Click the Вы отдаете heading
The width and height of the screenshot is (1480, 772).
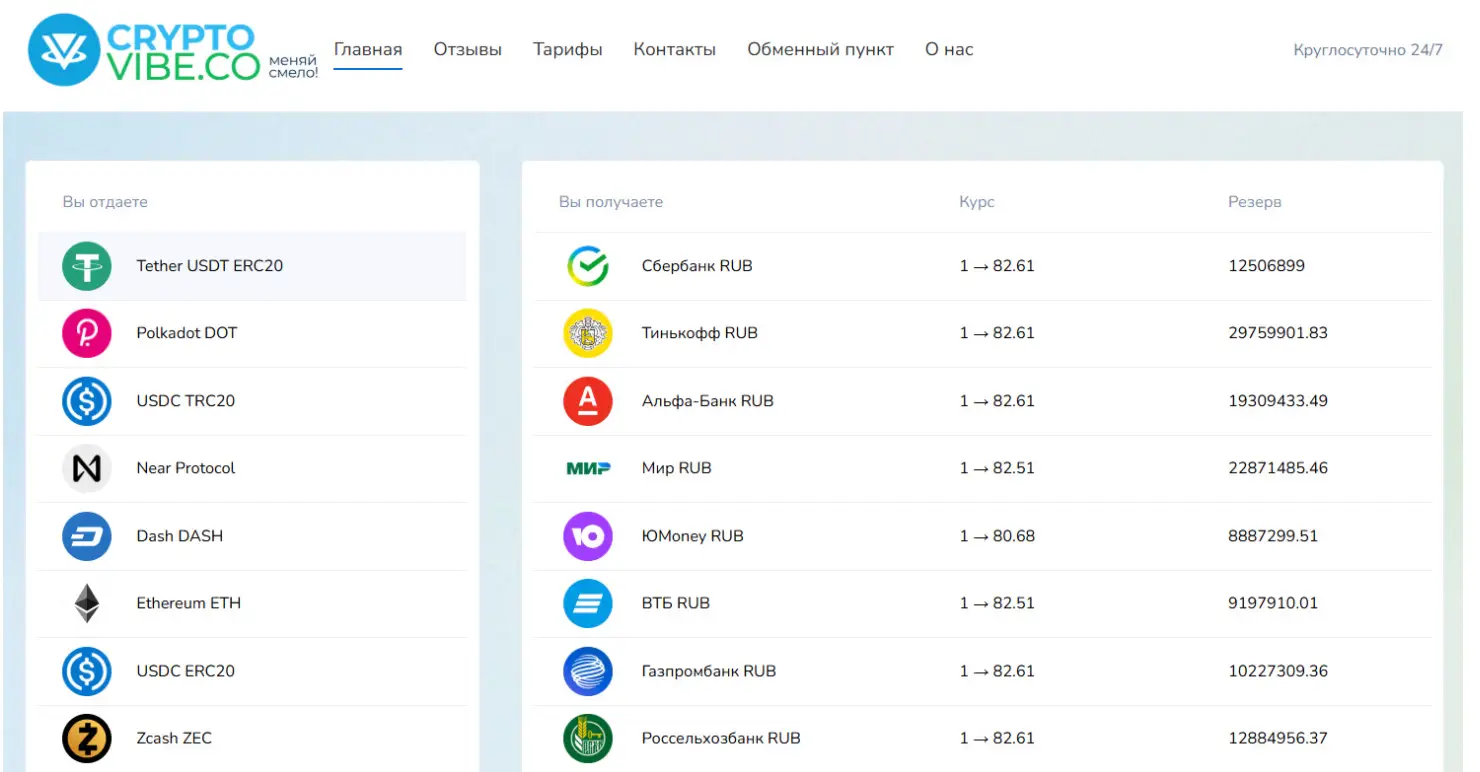coord(105,202)
